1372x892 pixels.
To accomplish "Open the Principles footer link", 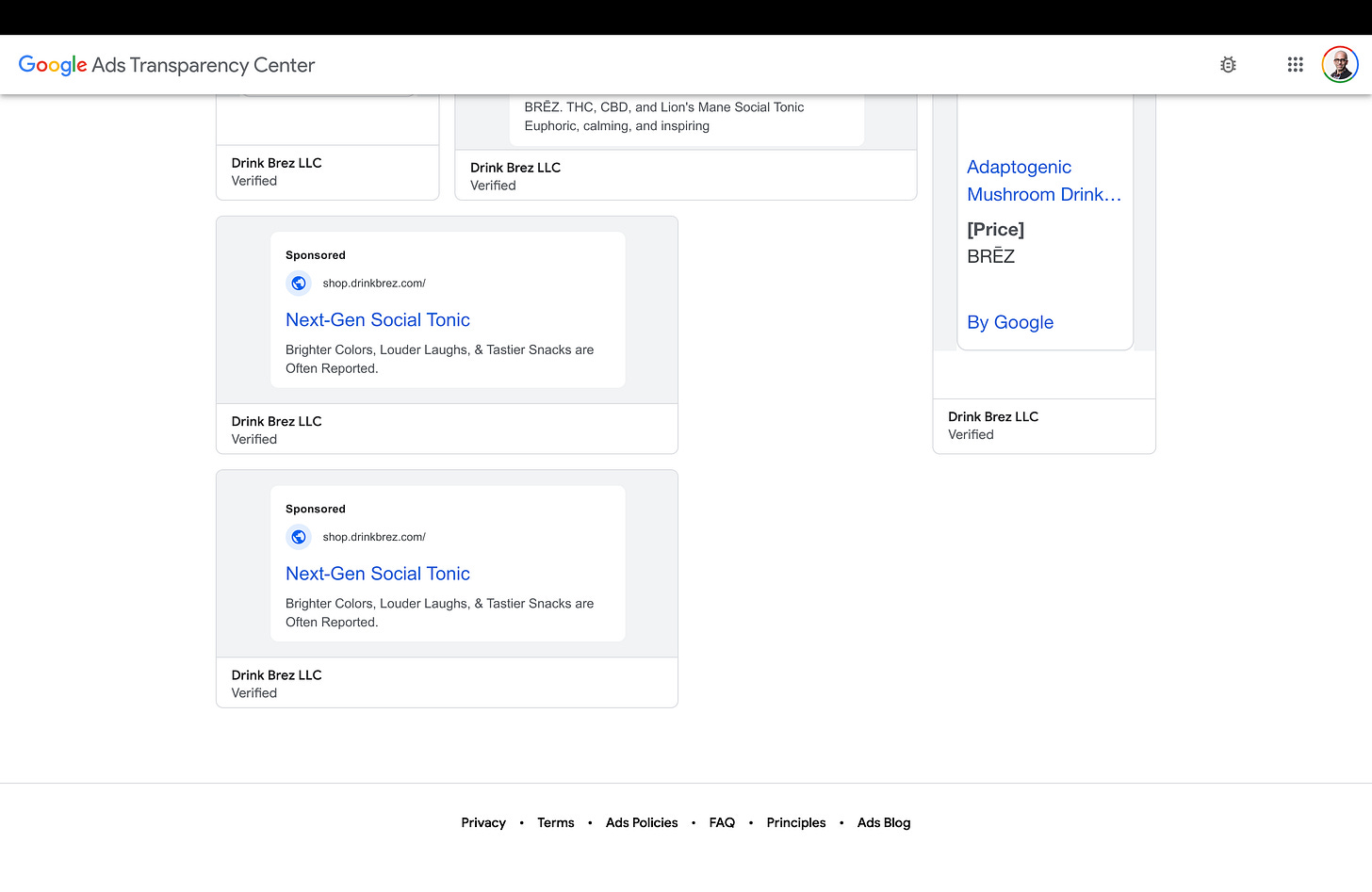I will pos(796,823).
